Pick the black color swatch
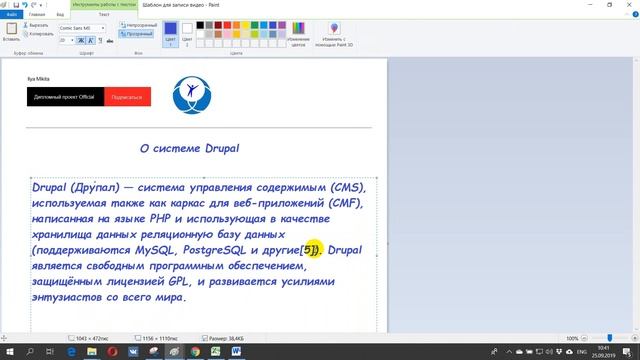The height and width of the screenshot is (360, 640). [200, 25]
